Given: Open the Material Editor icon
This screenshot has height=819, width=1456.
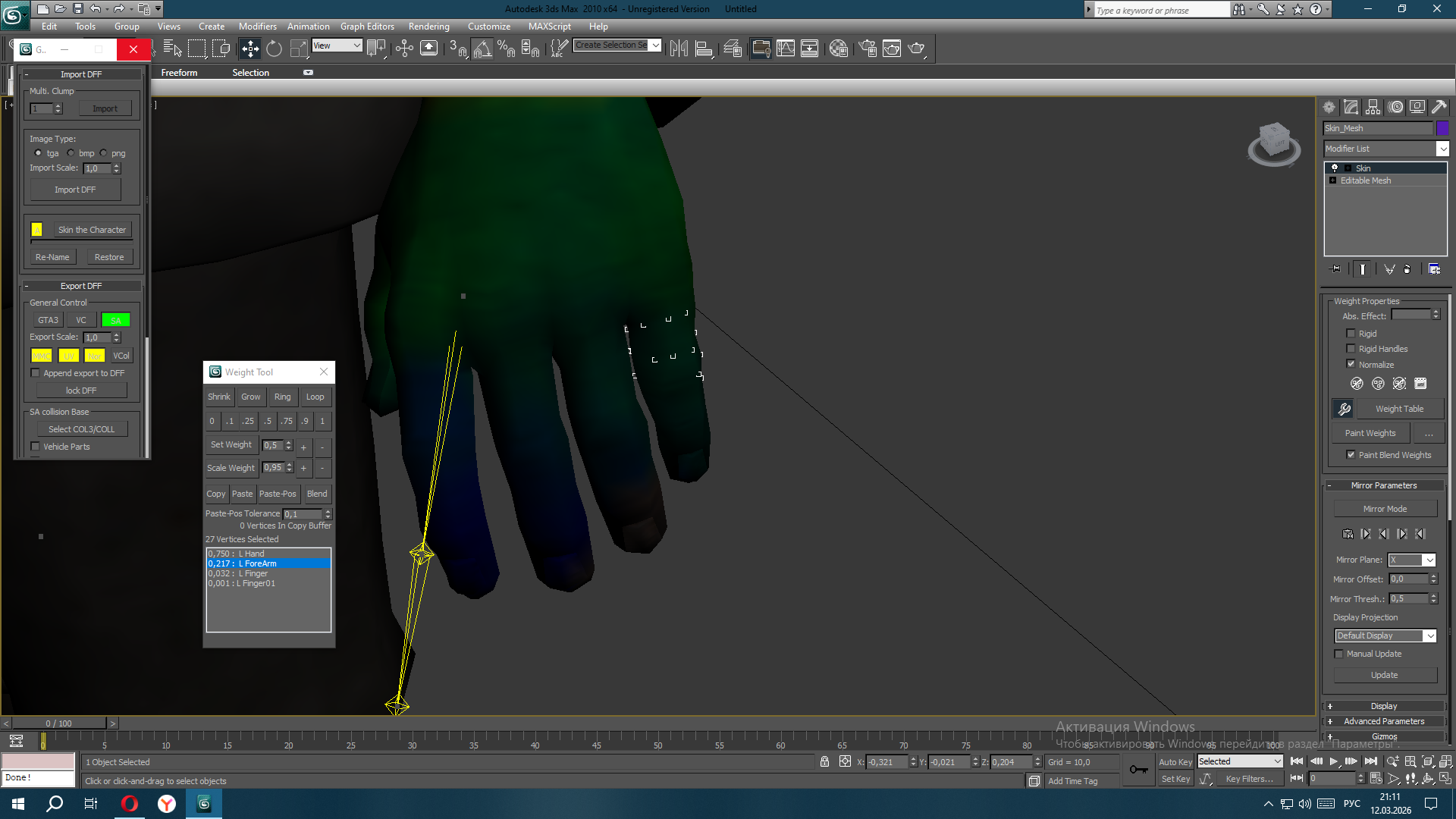Looking at the screenshot, I should (x=838, y=49).
